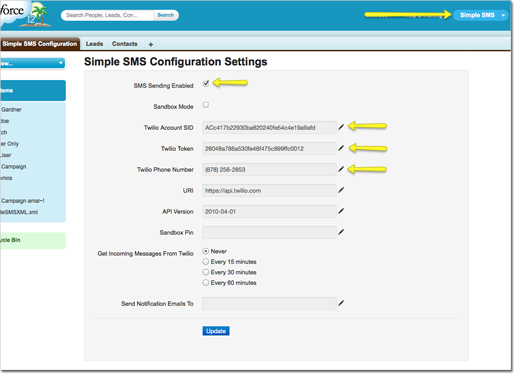Focus the Search People, Leads input
The height and width of the screenshot is (379, 520).
pyautogui.click(x=108, y=15)
